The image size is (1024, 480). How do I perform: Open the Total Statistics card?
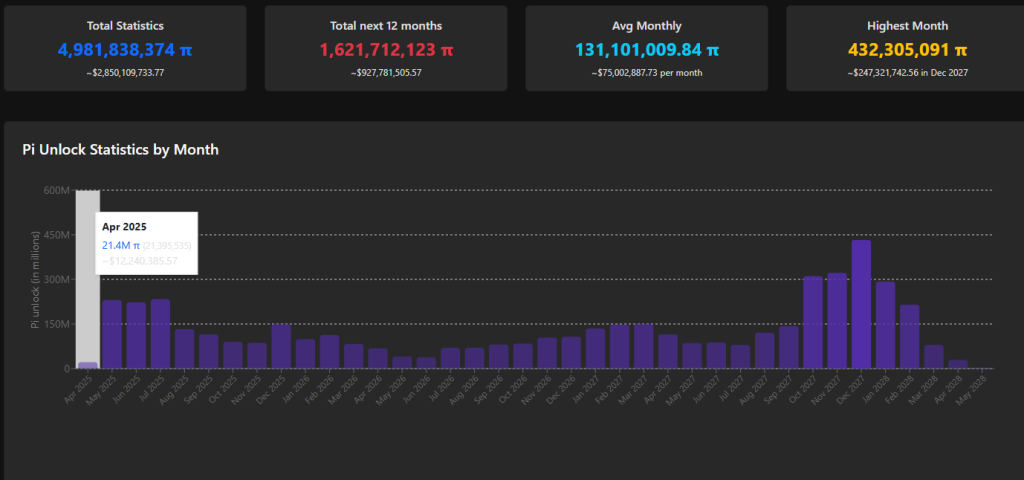tap(125, 48)
